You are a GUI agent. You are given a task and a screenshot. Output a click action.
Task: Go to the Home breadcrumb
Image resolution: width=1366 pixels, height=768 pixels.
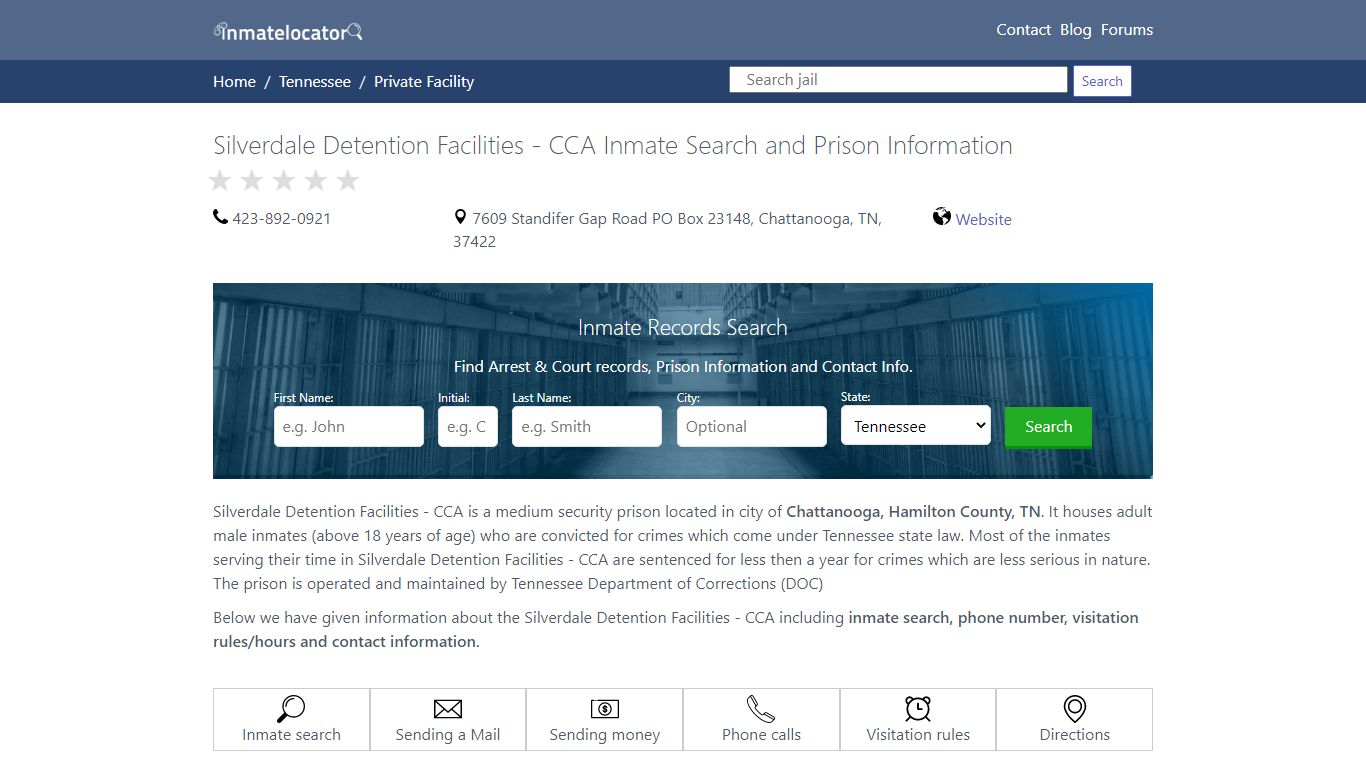click(234, 82)
